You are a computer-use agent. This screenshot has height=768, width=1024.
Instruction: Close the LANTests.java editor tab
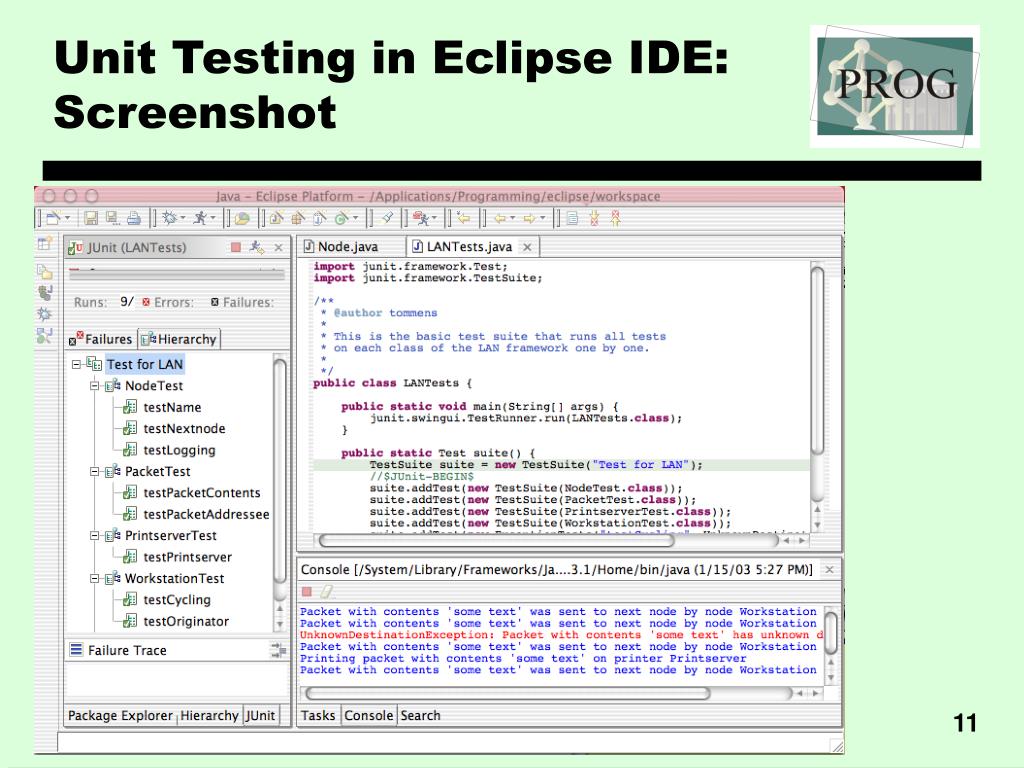click(527, 247)
